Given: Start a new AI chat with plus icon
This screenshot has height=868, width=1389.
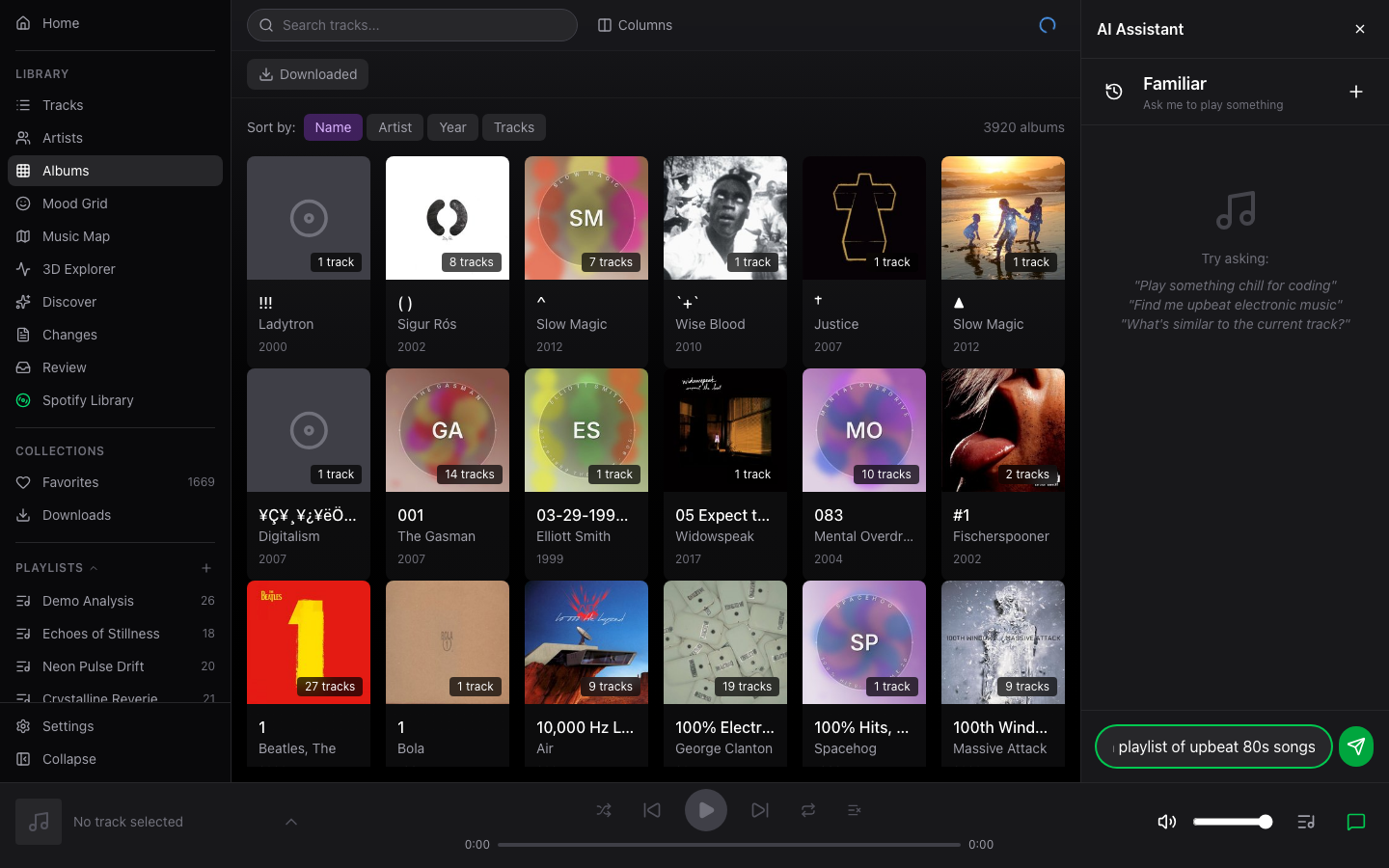Looking at the screenshot, I should 1355,92.
